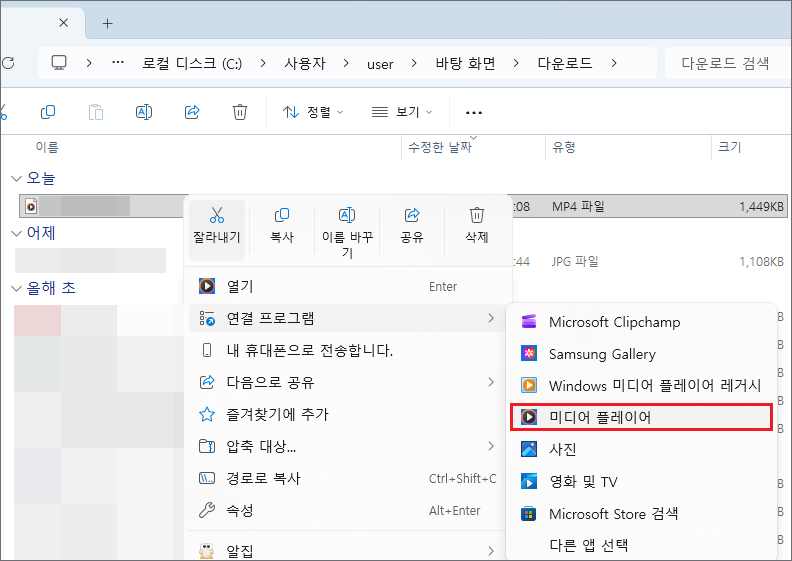Click the Cut (잘라내기) scissors icon

pyautogui.click(x=216, y=215)
